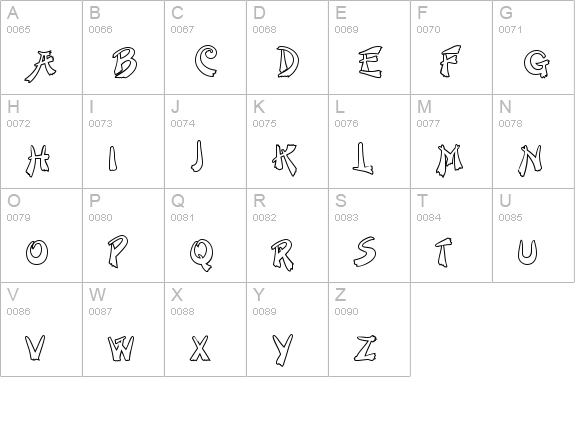Viewport: 575px width, 421px height.
Task: Click the outlined letter O glyph
Action: pos(37,252)
